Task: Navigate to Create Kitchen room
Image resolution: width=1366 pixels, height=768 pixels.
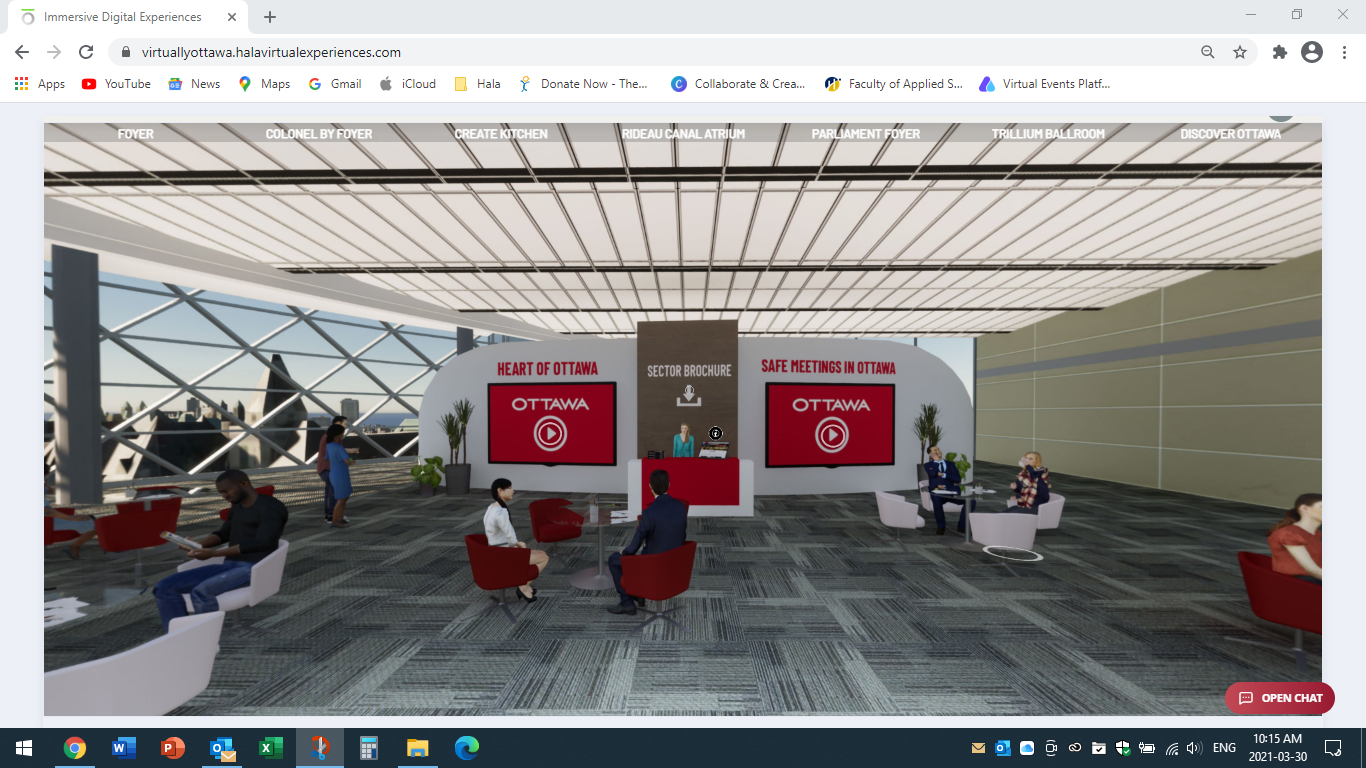Action: tap(501, 134)
